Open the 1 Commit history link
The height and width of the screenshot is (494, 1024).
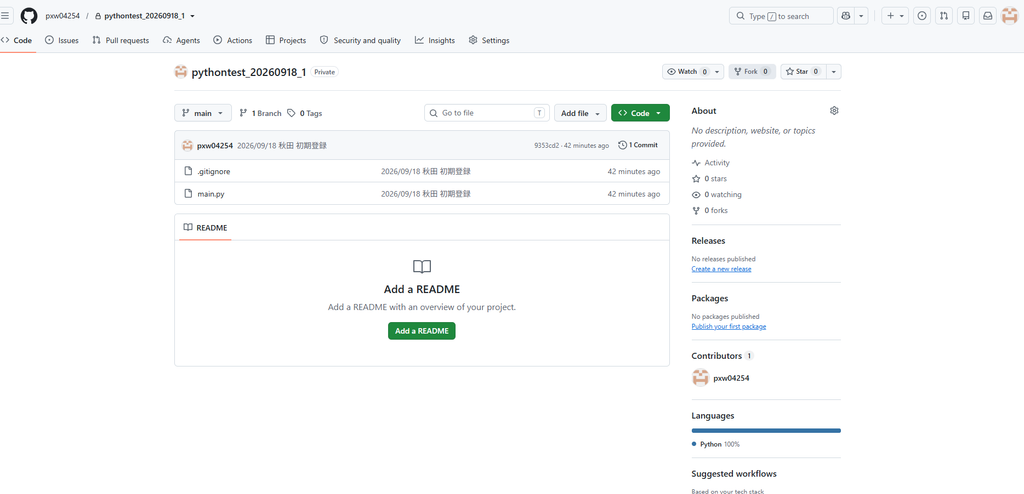pyautogui.click(x=638, y=145)
